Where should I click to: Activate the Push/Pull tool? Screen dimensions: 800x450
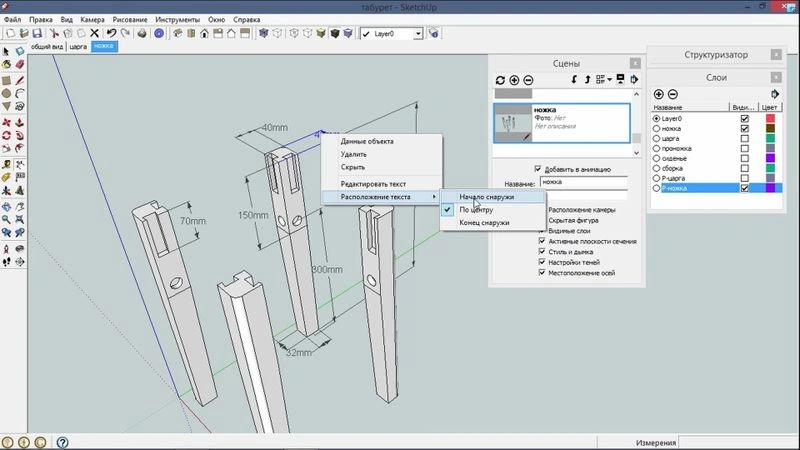pos(19,122)
